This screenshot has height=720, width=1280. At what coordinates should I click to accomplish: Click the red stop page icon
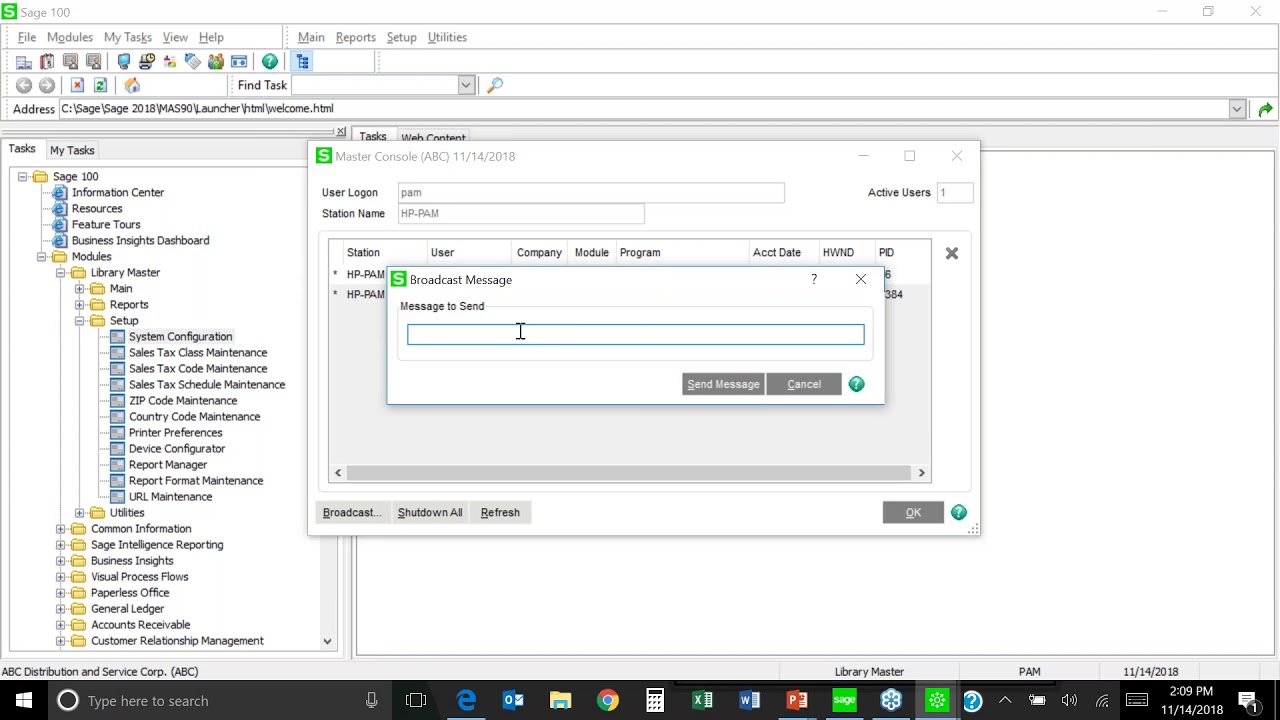coord(77,86)
